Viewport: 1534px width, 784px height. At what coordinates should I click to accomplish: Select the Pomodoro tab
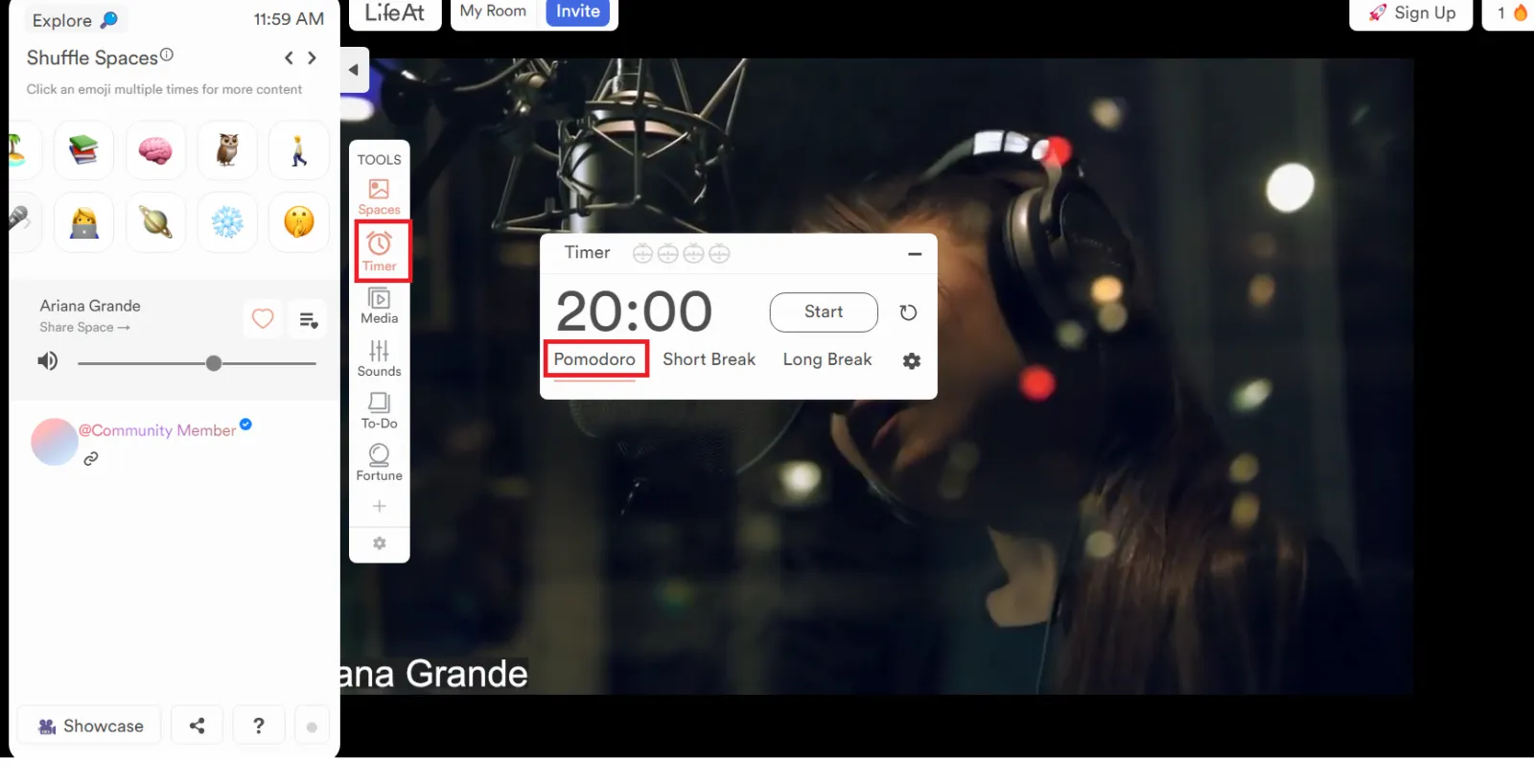click(594, 359)
